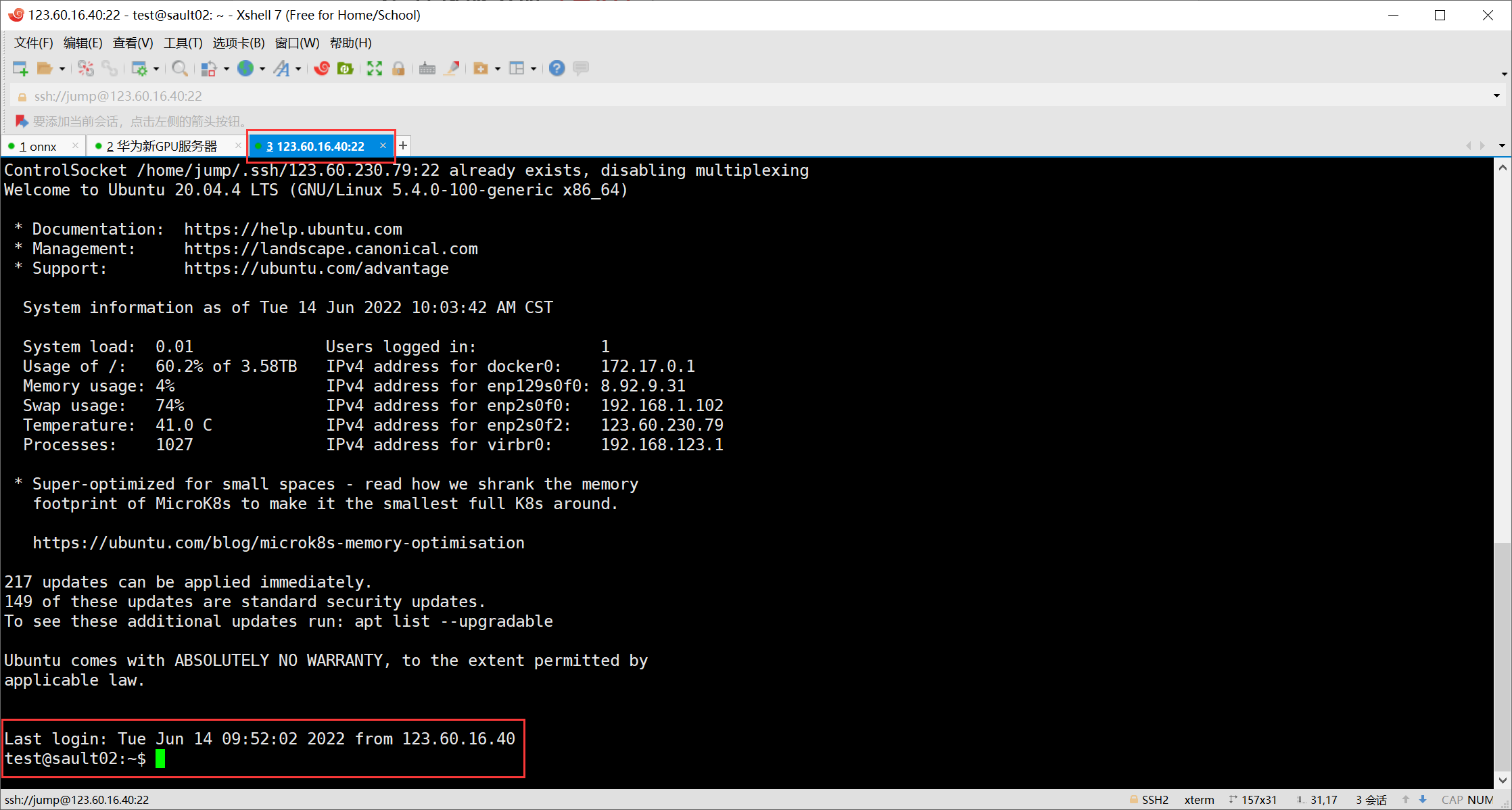Screen dimensions: 1512x810
Task: Click the New Session toolbar icon
Action: [x=20, y=68]
